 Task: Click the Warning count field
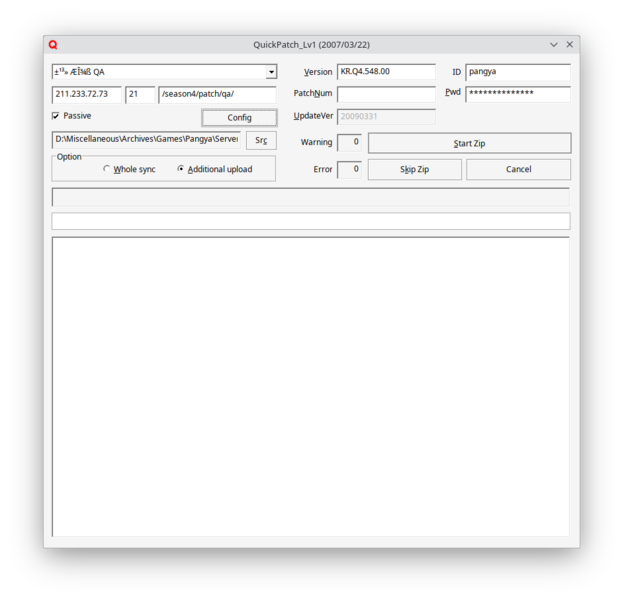[x=349, y=142]
